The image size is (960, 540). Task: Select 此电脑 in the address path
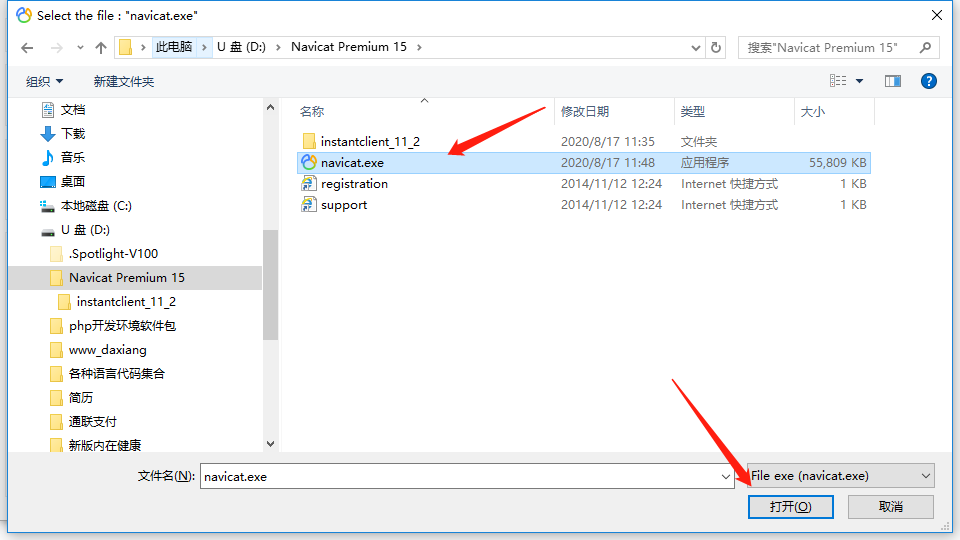pos(174,47)
